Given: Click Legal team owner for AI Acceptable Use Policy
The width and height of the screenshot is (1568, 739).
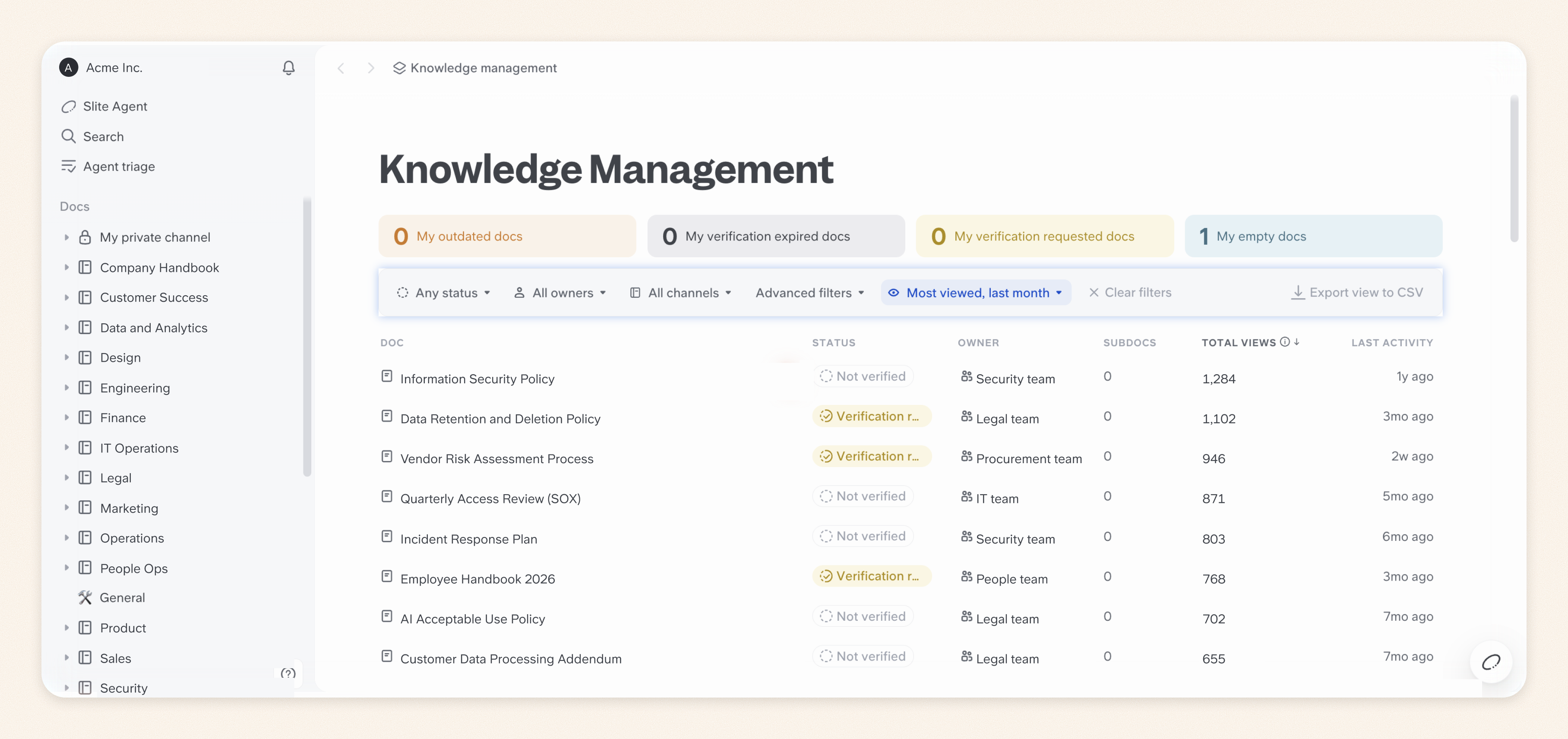Looking at the screenshot, I should pos(999,619).
